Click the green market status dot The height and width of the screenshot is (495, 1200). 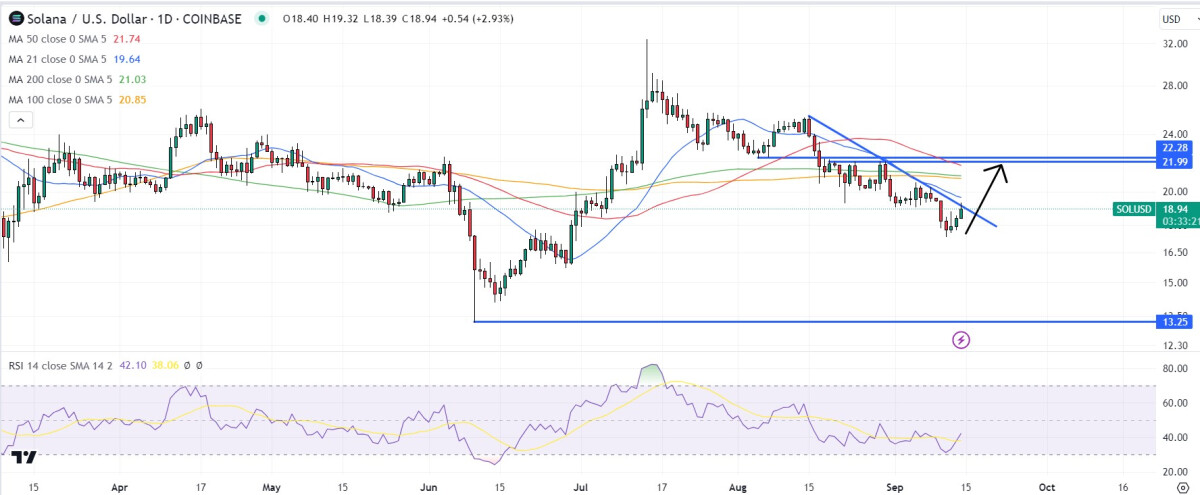point(262,18)
